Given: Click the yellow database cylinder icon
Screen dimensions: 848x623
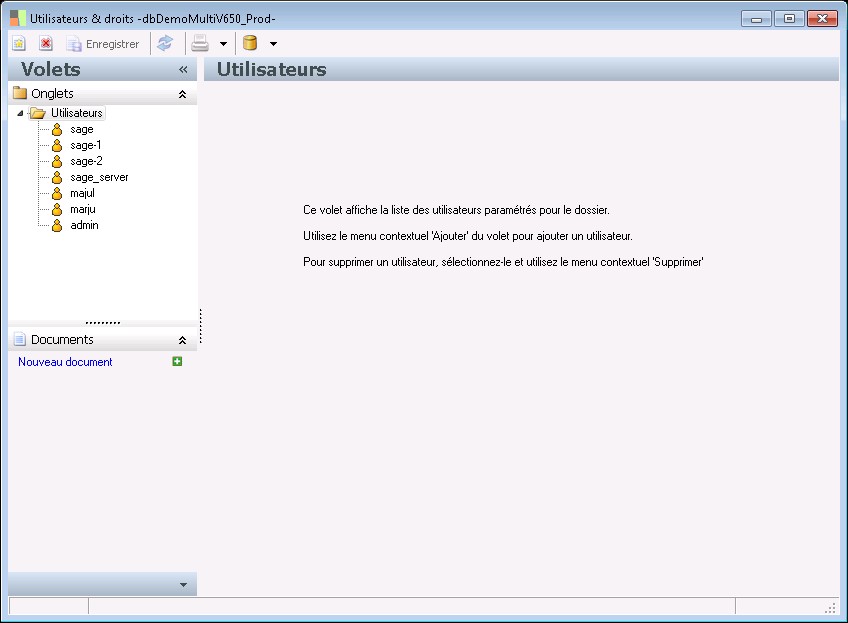Looking at the screenshot, I should tap(250, 43).
